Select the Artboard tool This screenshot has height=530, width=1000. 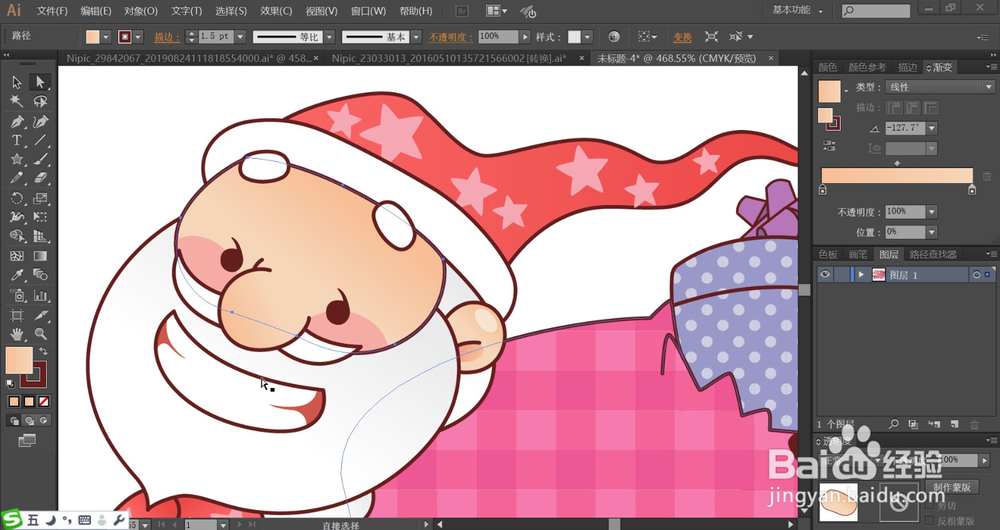[17, 315]
